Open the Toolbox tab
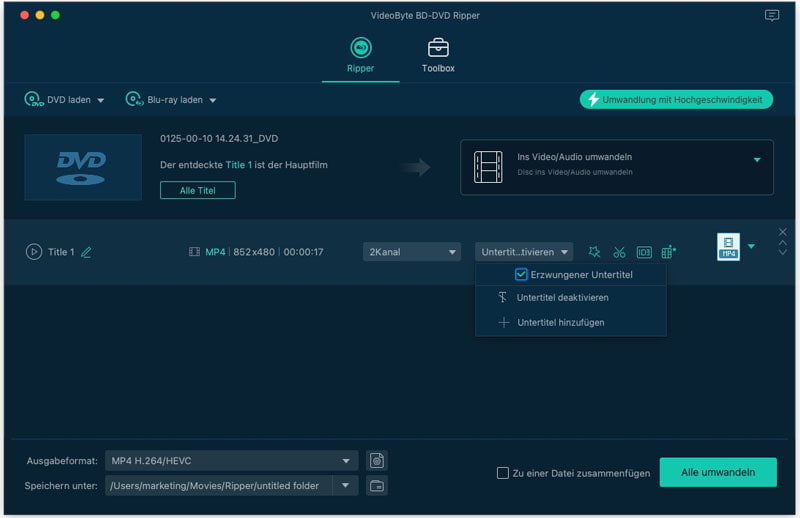This screenshot has width=800, height=518. 438,55
